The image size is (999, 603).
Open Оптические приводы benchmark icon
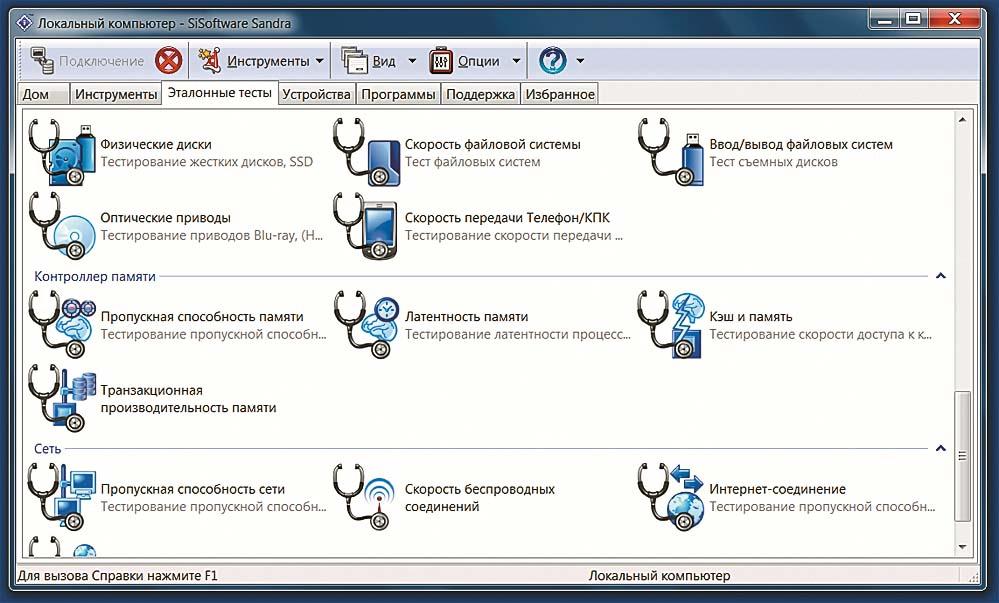[x=62, y=225]
